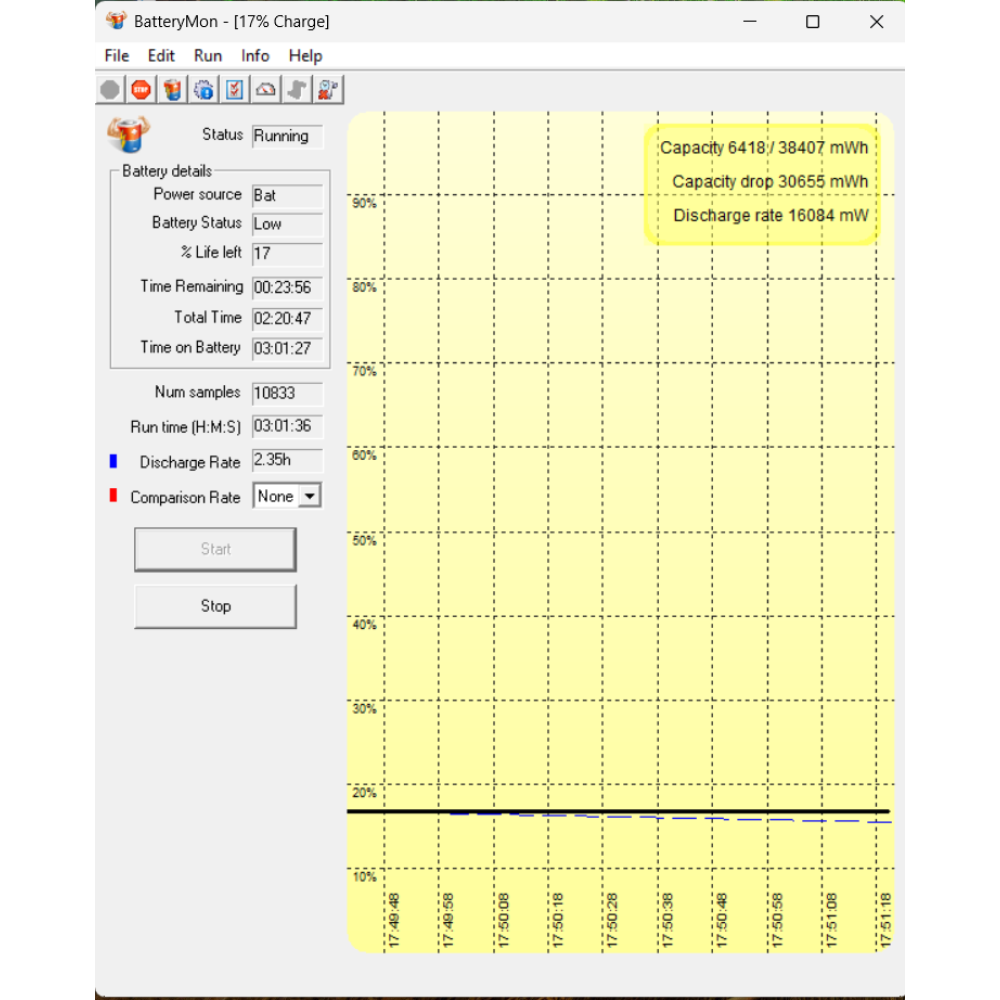Screen dimensions: 1000x1000
Task: Open the File menu
Action: pyautogui.click(x=117, y=56)
